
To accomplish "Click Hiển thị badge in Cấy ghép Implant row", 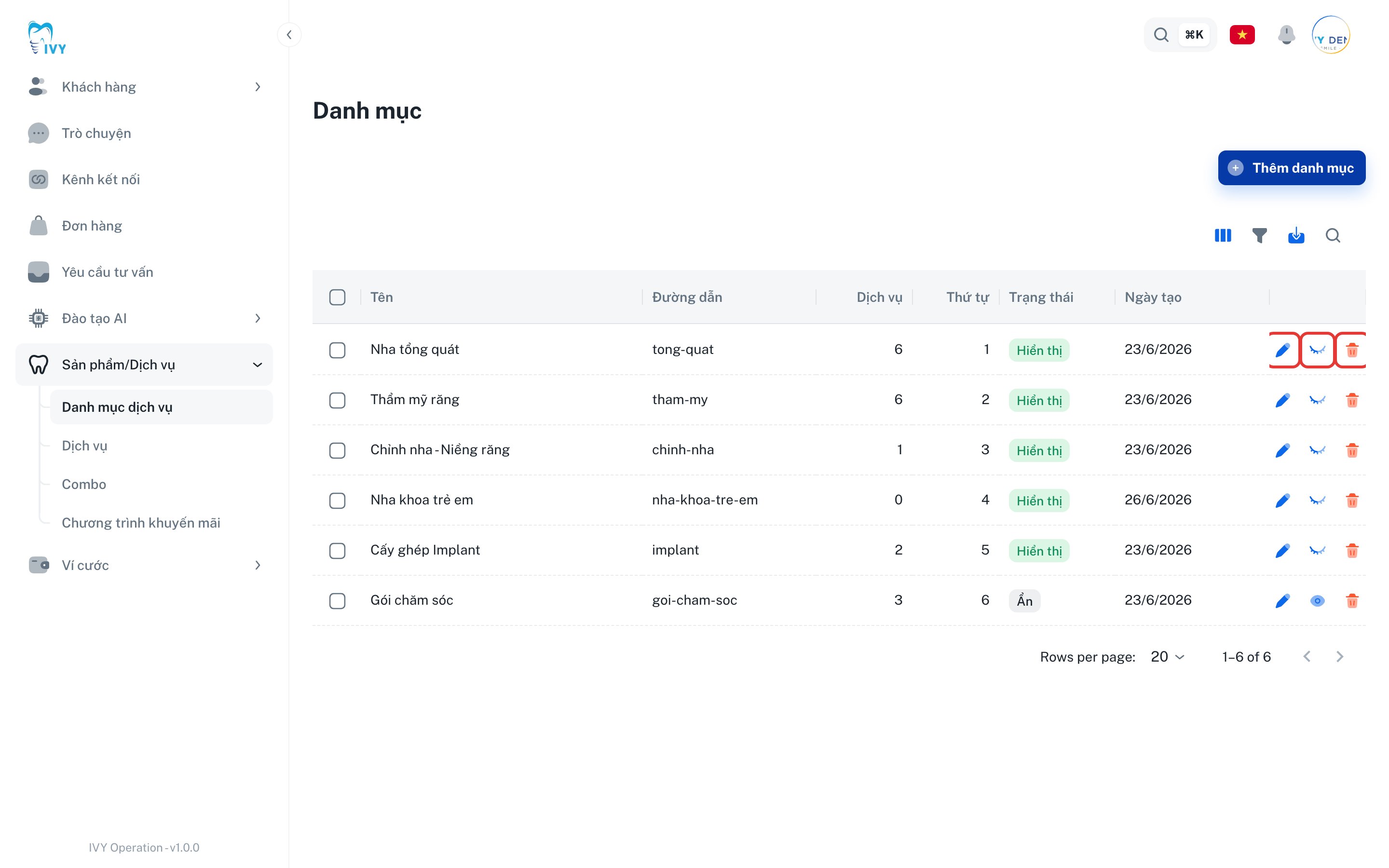I will pos(1039,551).
